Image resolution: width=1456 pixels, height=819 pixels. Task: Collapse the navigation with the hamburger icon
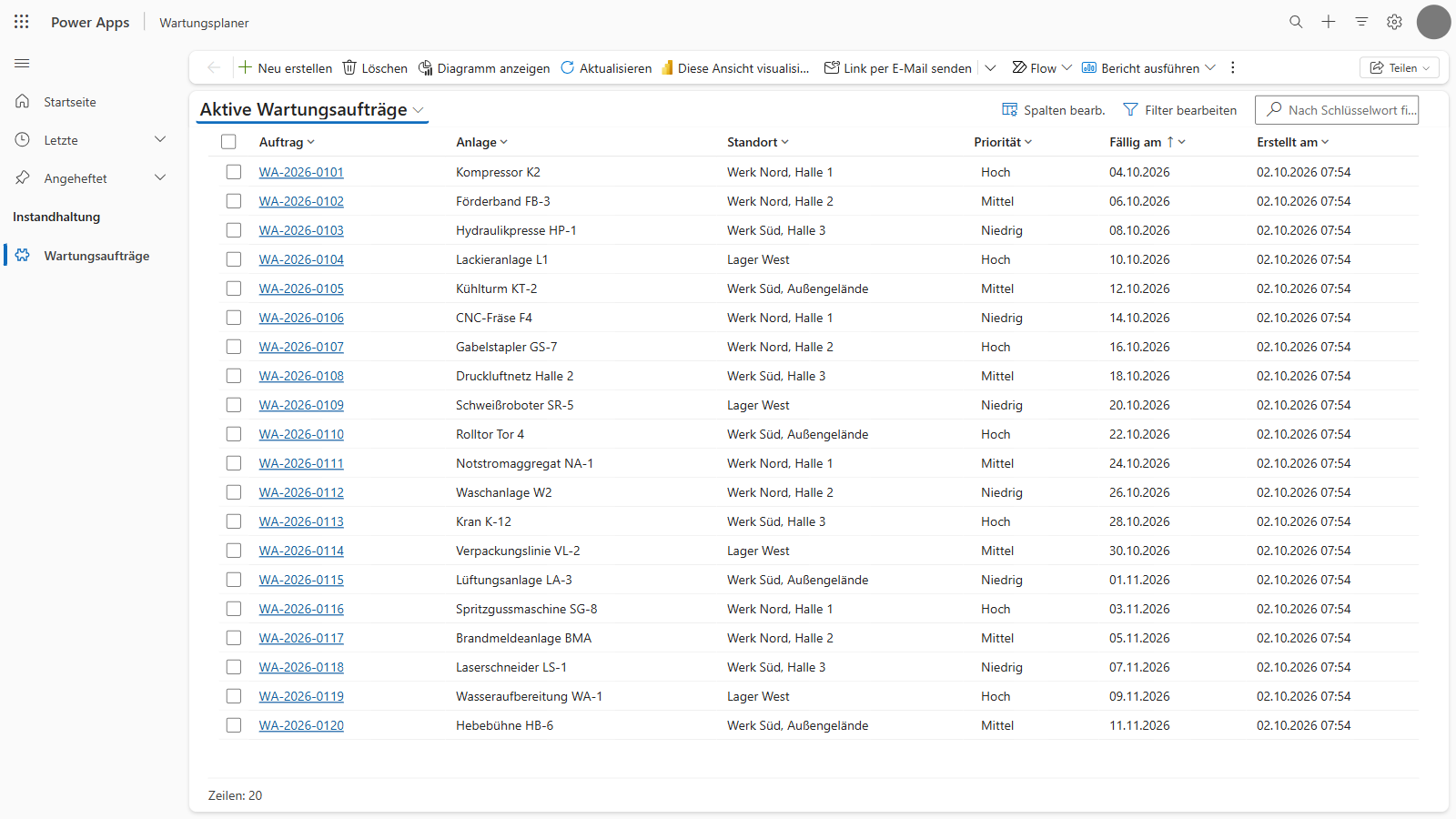(22, 64)
